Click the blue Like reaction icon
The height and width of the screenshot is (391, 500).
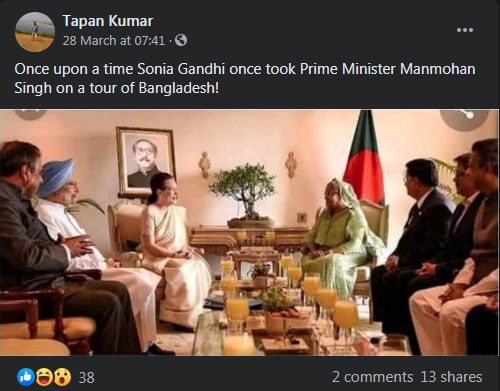point(26,377)
